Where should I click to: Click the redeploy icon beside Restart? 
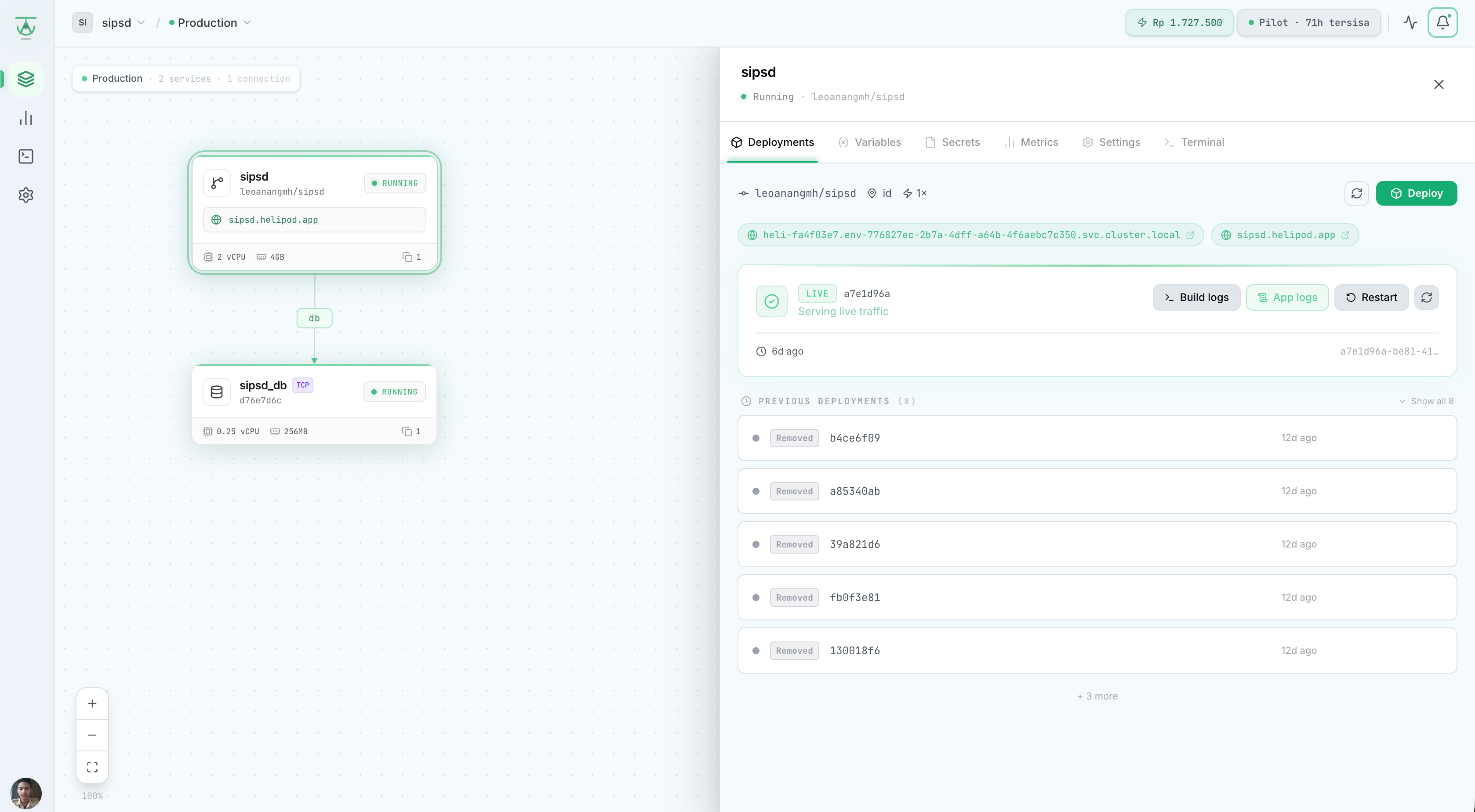(1426, 298)
